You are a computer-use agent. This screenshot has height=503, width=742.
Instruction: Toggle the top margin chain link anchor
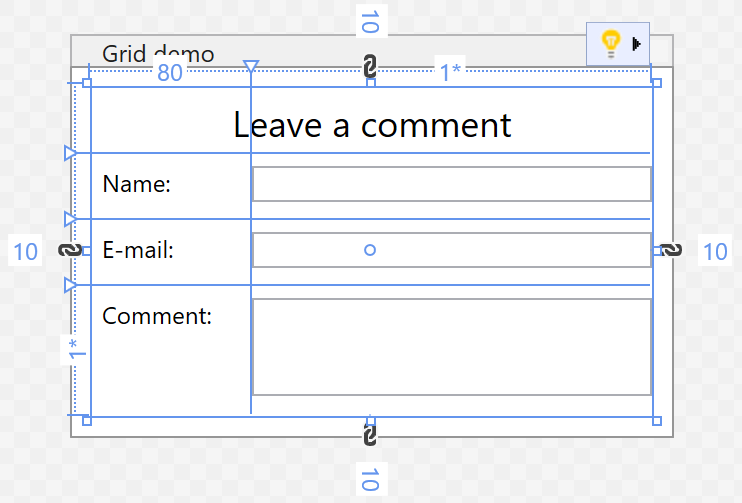(x=369, y=67)
